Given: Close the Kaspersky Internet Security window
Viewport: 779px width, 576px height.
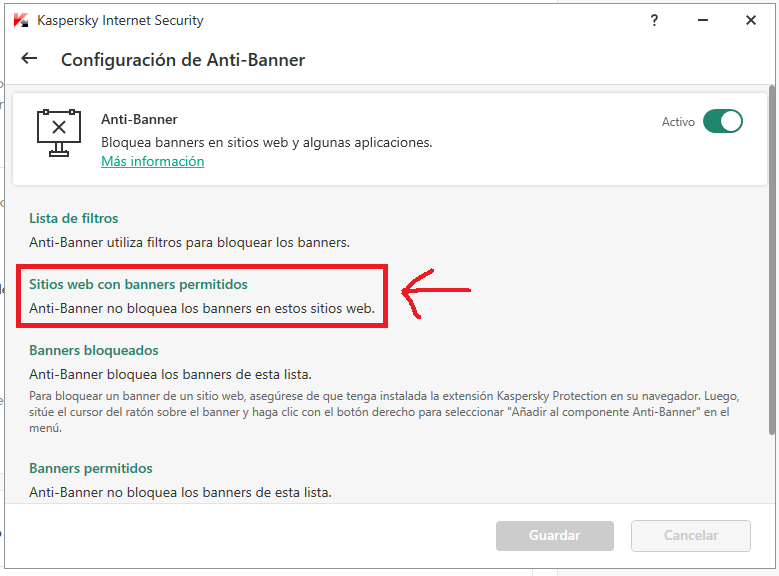Looking at the screenshot, I should point(751,20).
